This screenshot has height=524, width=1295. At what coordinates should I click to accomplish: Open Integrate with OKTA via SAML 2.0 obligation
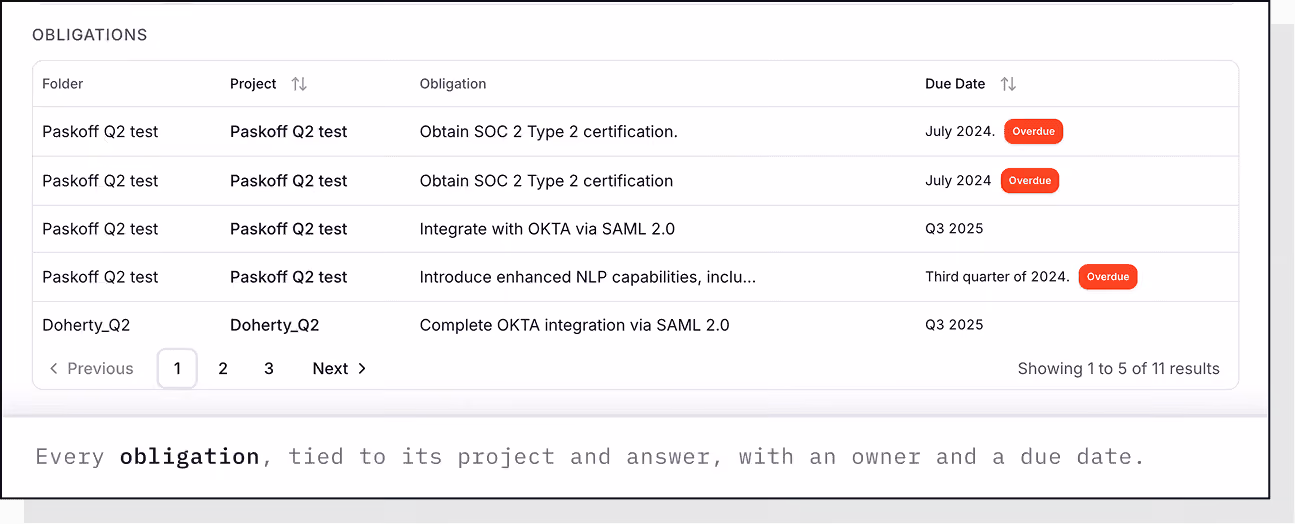tap(547, 229)
